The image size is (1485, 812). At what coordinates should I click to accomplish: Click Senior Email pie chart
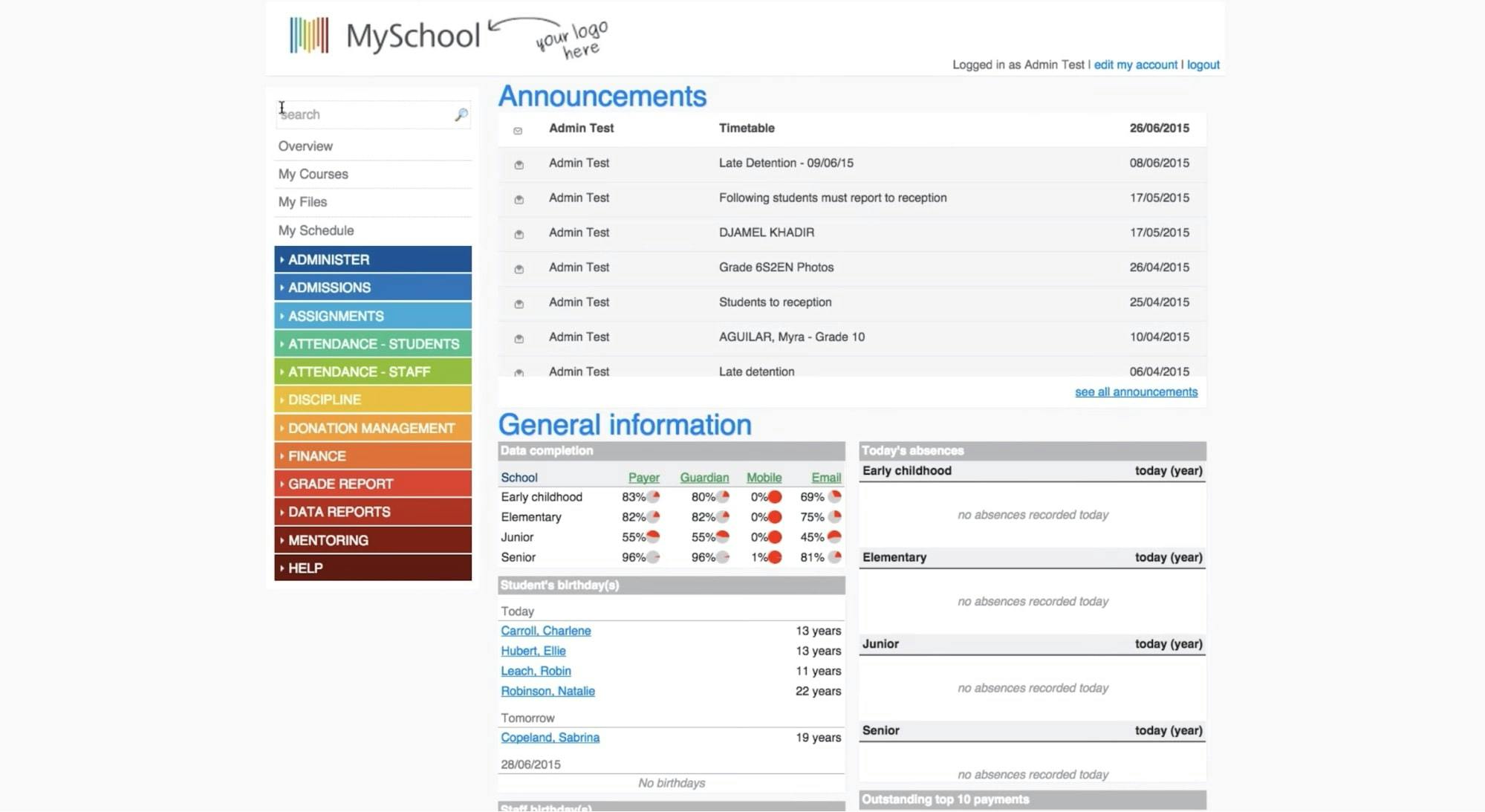pyautogui.click(x=835, y=557)
